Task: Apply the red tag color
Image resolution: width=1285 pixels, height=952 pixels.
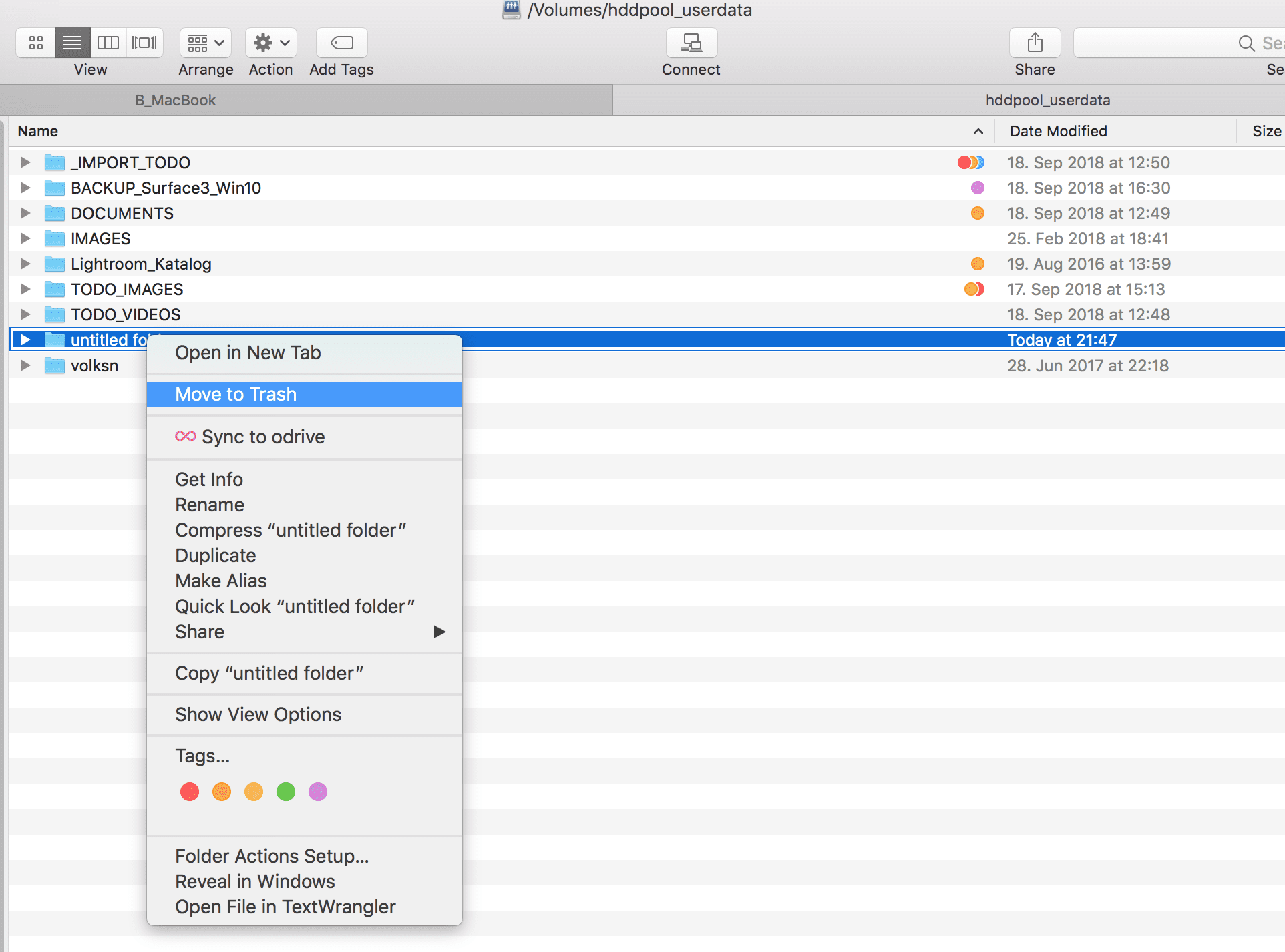Action: (x=190, y=792)
